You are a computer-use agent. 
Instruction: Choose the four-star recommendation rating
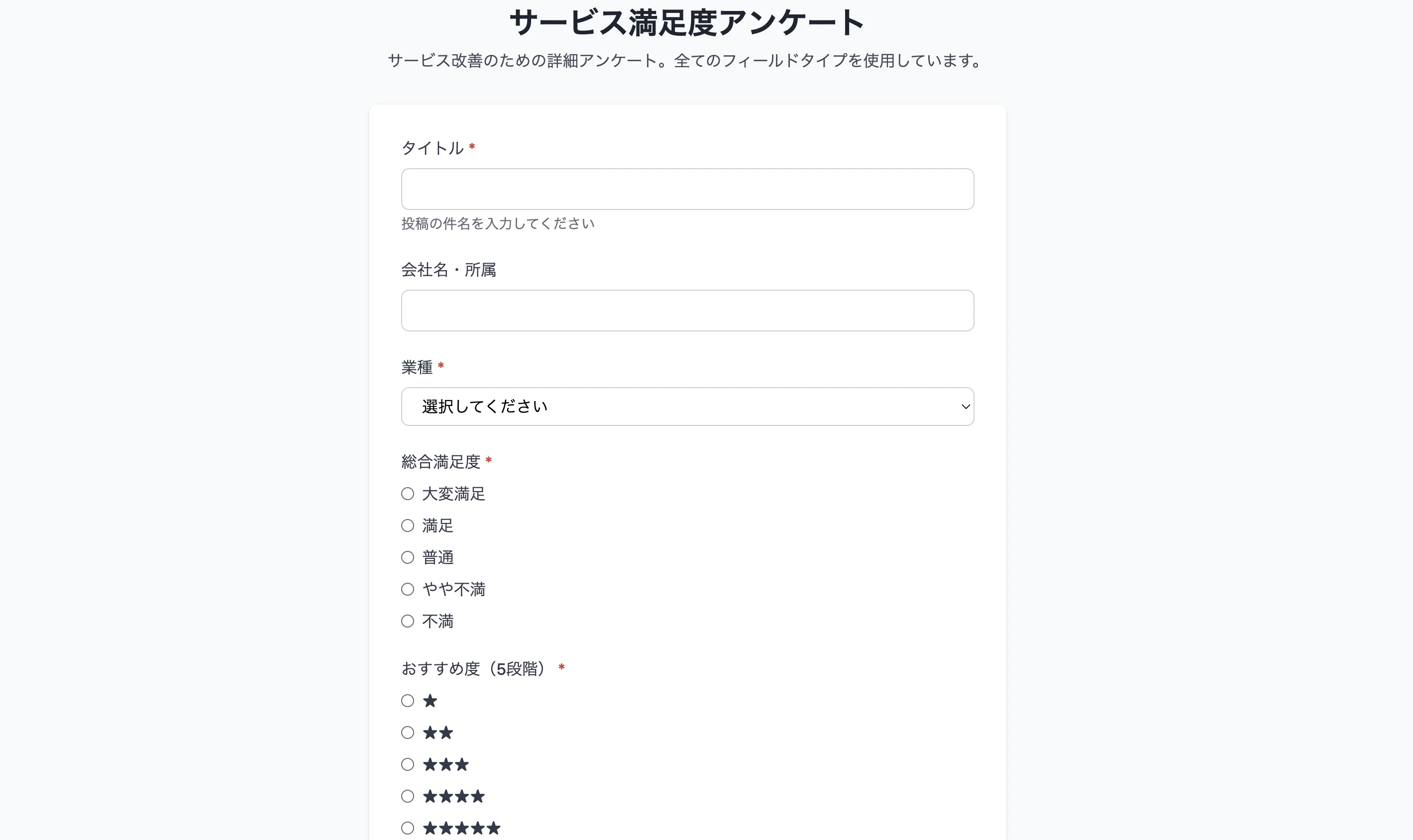[408, 796]
